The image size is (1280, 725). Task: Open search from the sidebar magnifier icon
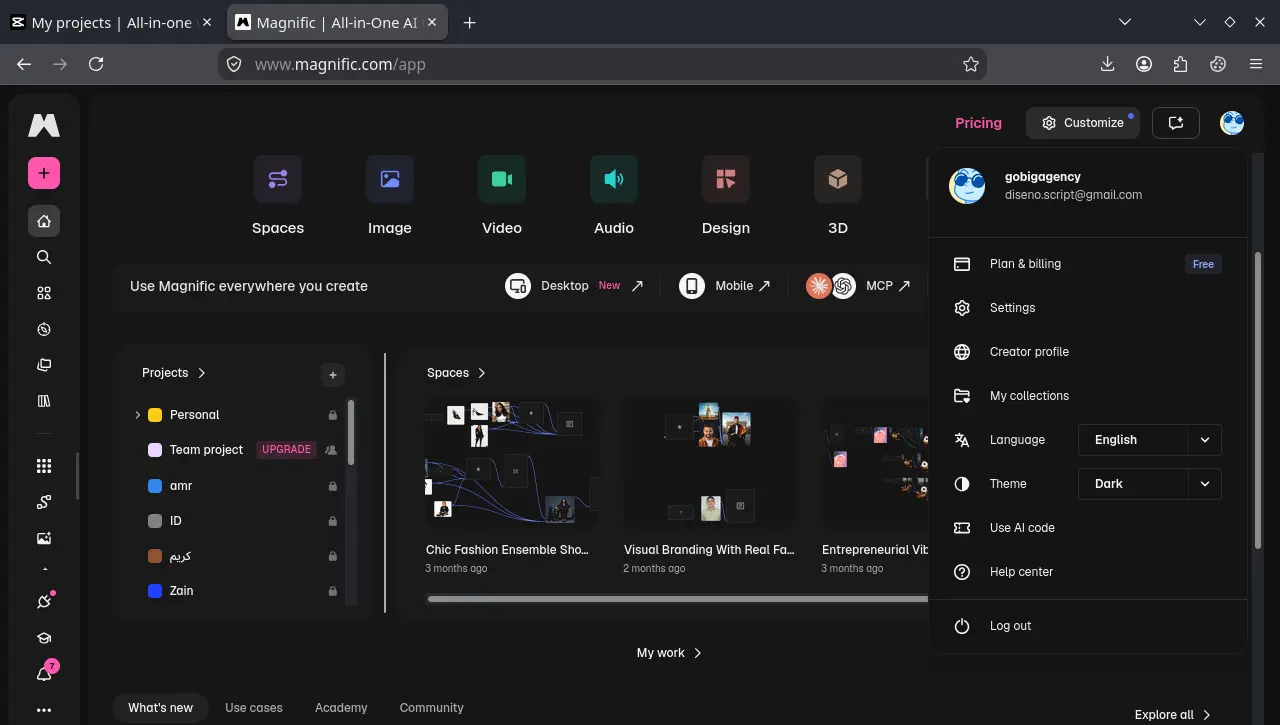pyautogui.click(x=44, y=257)
